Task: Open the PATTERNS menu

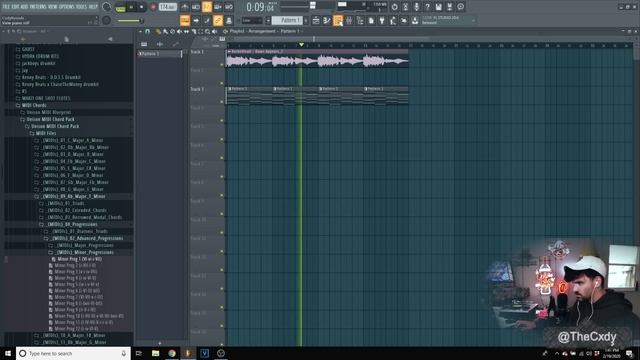Action: [38, 7]
